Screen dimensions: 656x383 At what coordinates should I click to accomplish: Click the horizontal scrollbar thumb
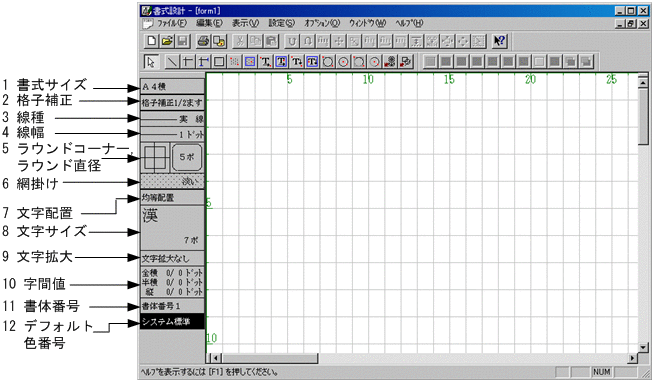269,358
